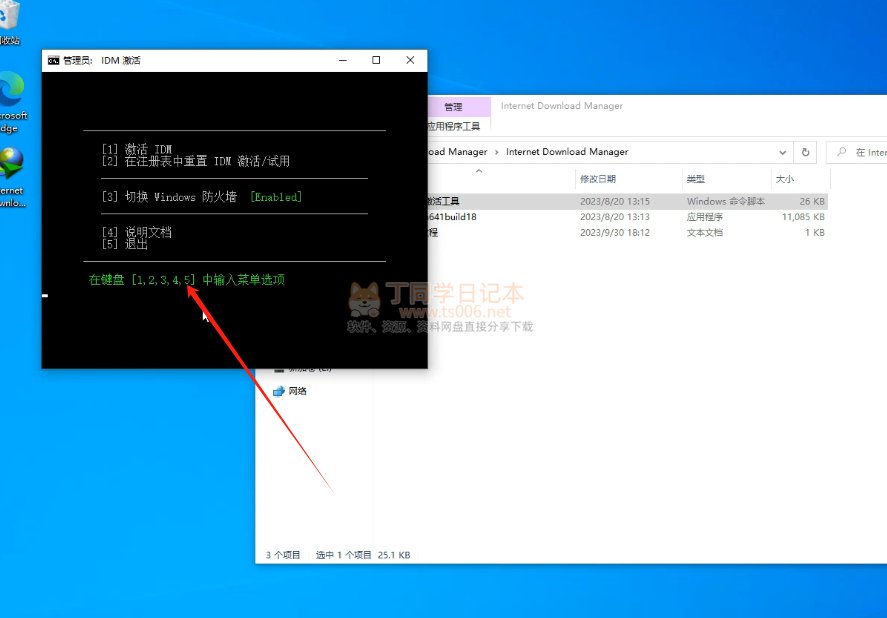The height and width of the screenshot is (618, 887).
Task: Click the 3 个项目 status bar entry
Action: coord(283,555)
